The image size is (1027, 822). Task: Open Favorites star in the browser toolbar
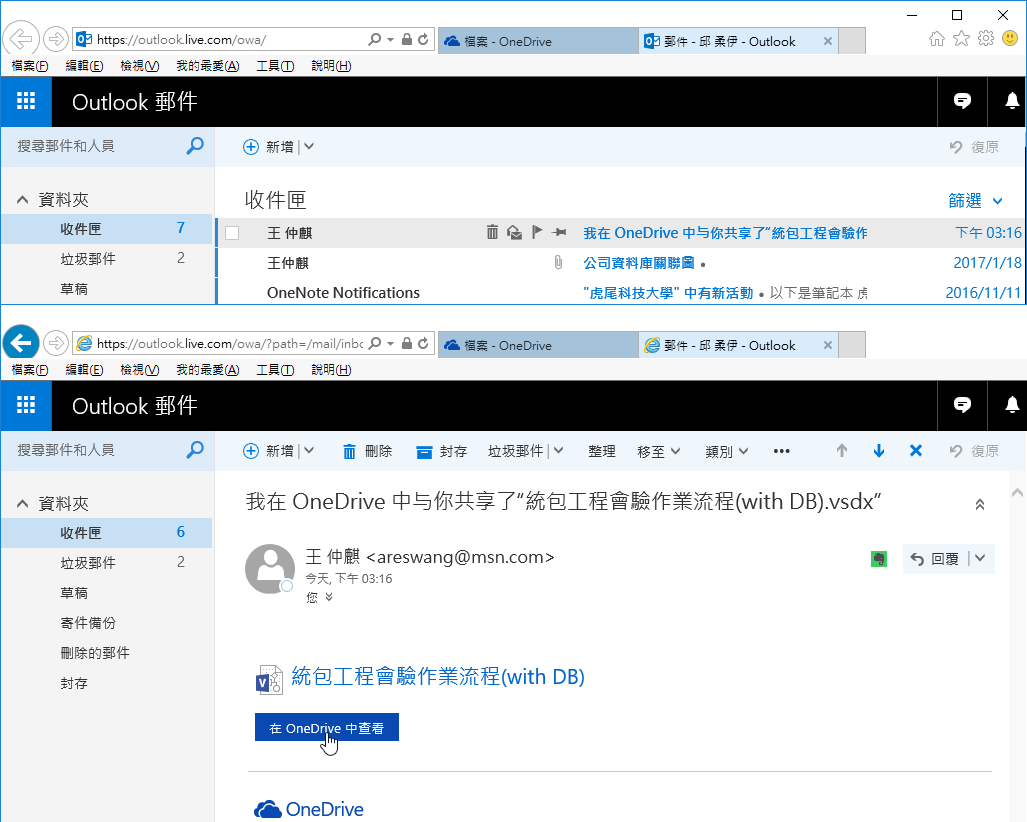tap(961, 39)
